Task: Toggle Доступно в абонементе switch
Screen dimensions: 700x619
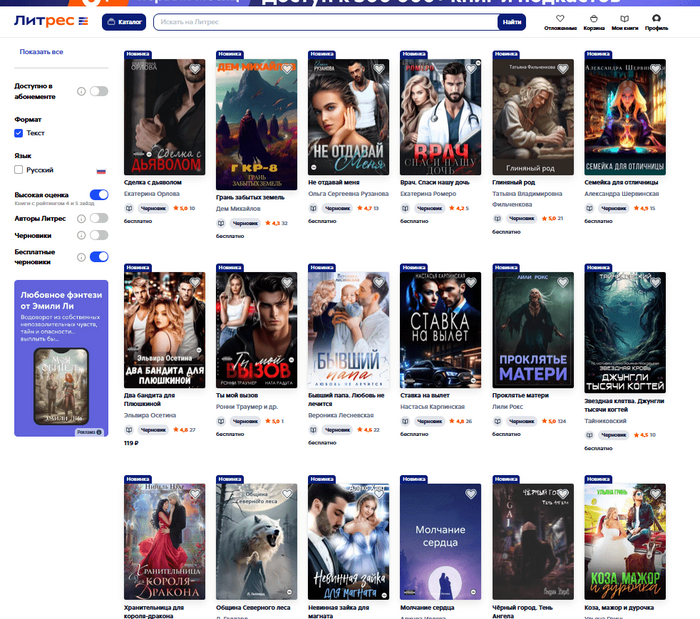Action: 99,91
